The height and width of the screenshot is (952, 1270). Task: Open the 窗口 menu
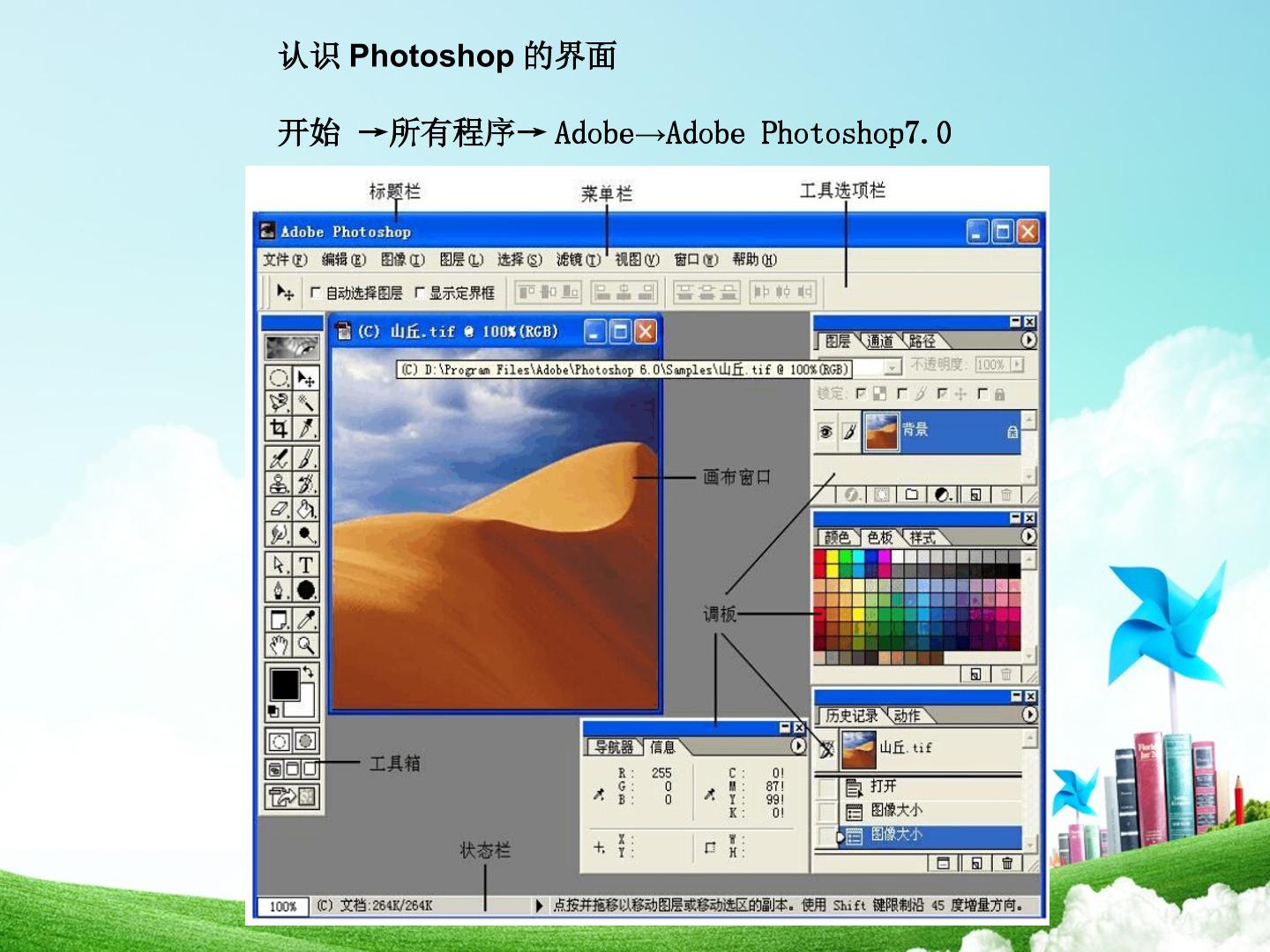coord(696,259)
